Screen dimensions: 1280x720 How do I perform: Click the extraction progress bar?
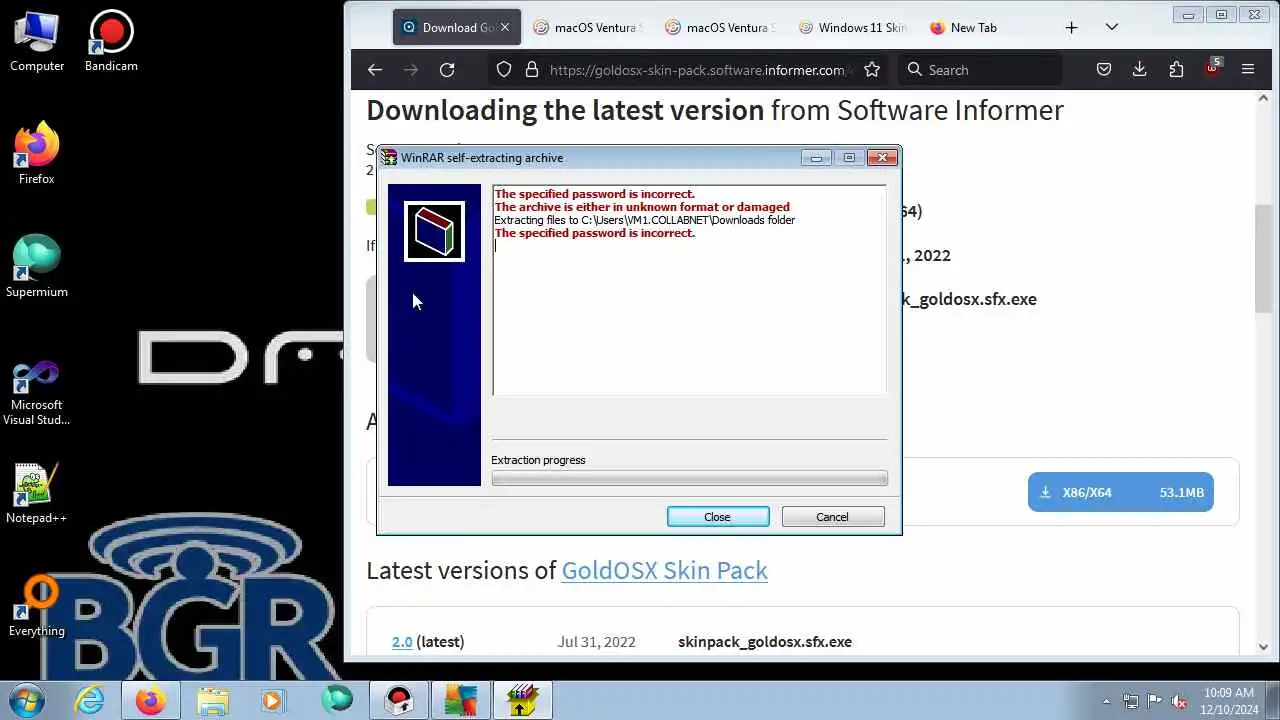[689, 479]
